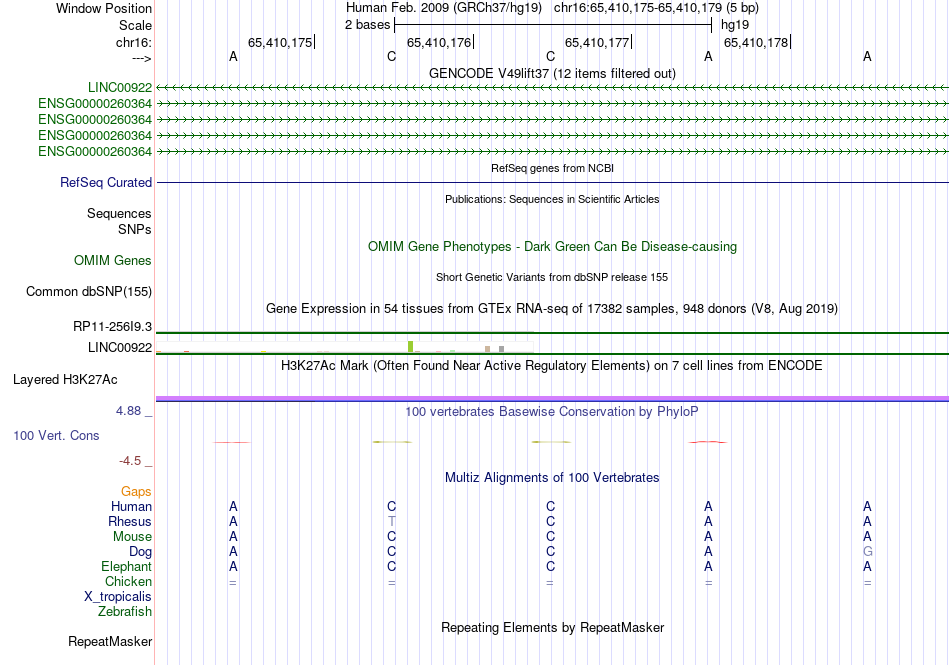This screenshot has height=665, width=950.
Task: Select the Zebrafish alignment row label
Action: [125, 612]
